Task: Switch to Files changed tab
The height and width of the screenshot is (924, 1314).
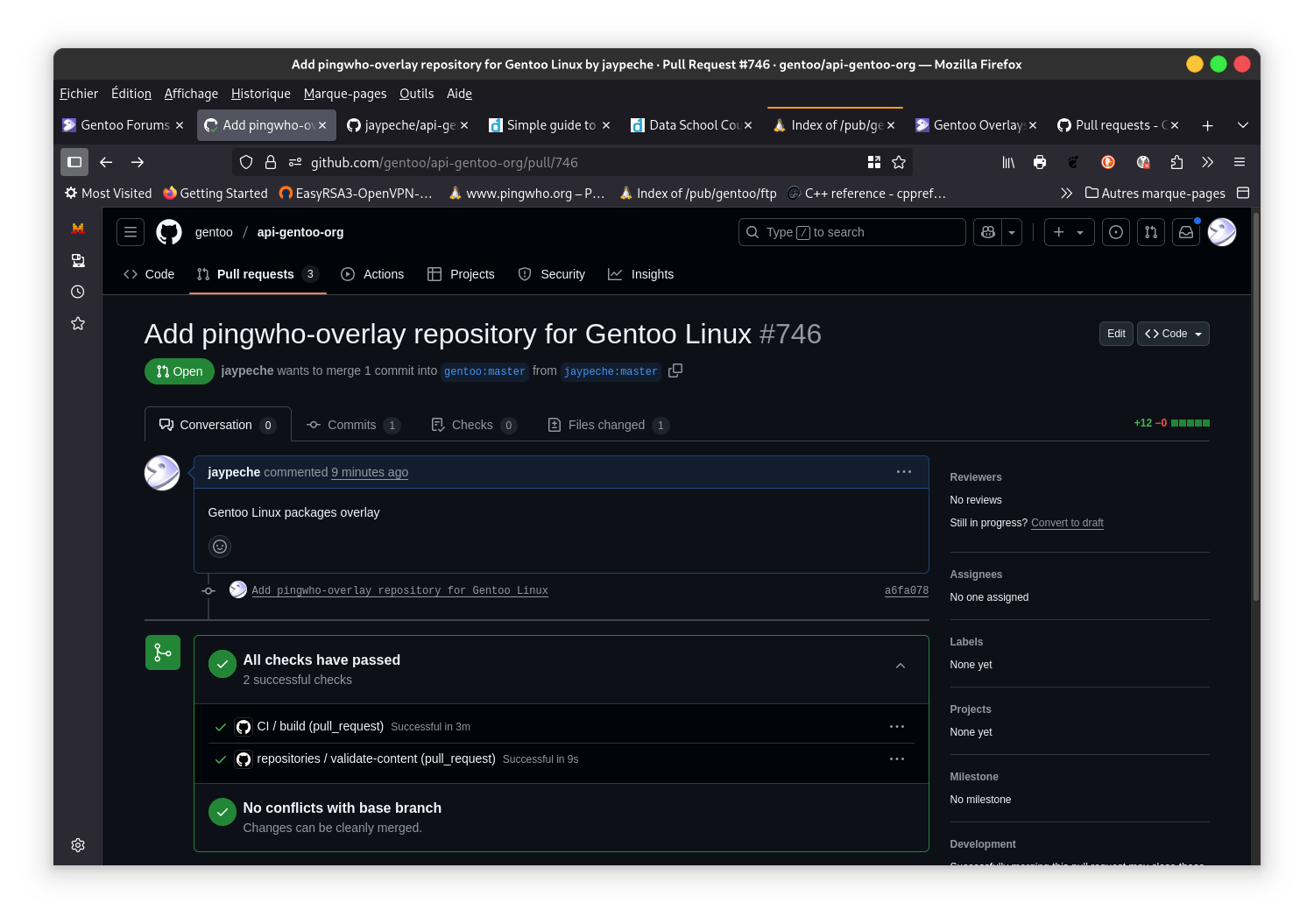Action: click(x=608, y=425)
